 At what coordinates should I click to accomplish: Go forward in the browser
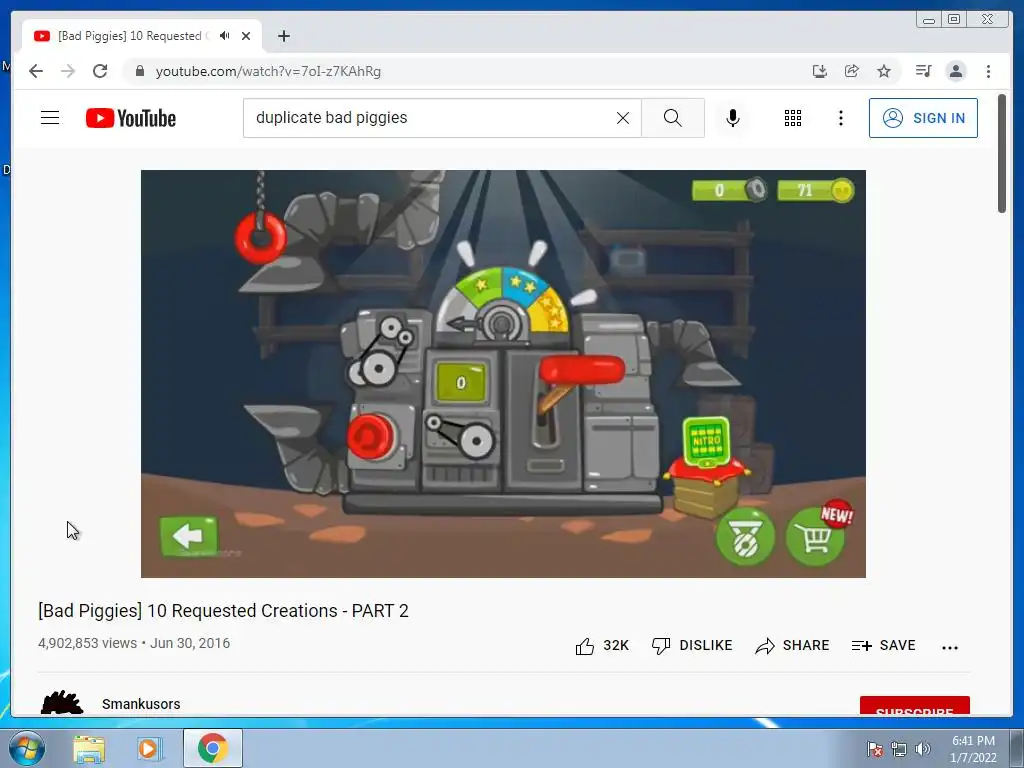pyautogui.click(x=68, y=71)
